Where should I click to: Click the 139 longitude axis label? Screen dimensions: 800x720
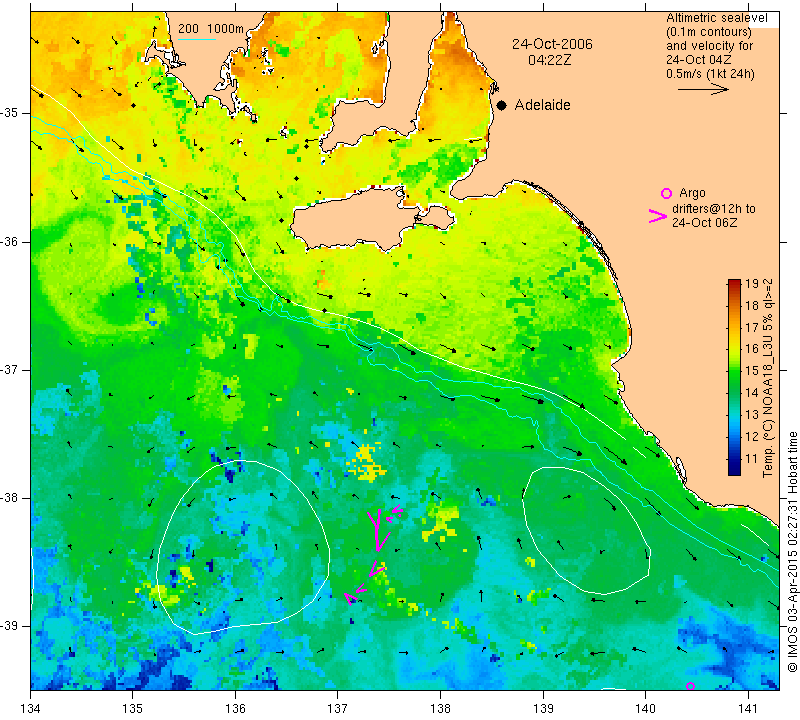tap(543, 709)
